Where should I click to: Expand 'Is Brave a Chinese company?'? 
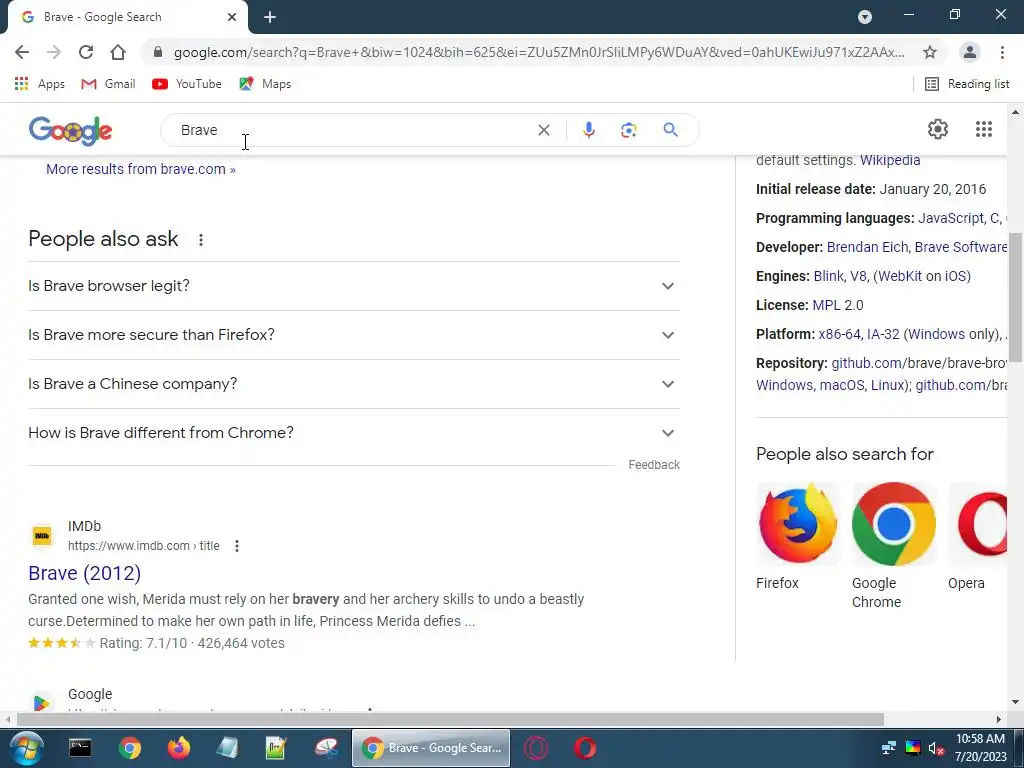point(353,384)
